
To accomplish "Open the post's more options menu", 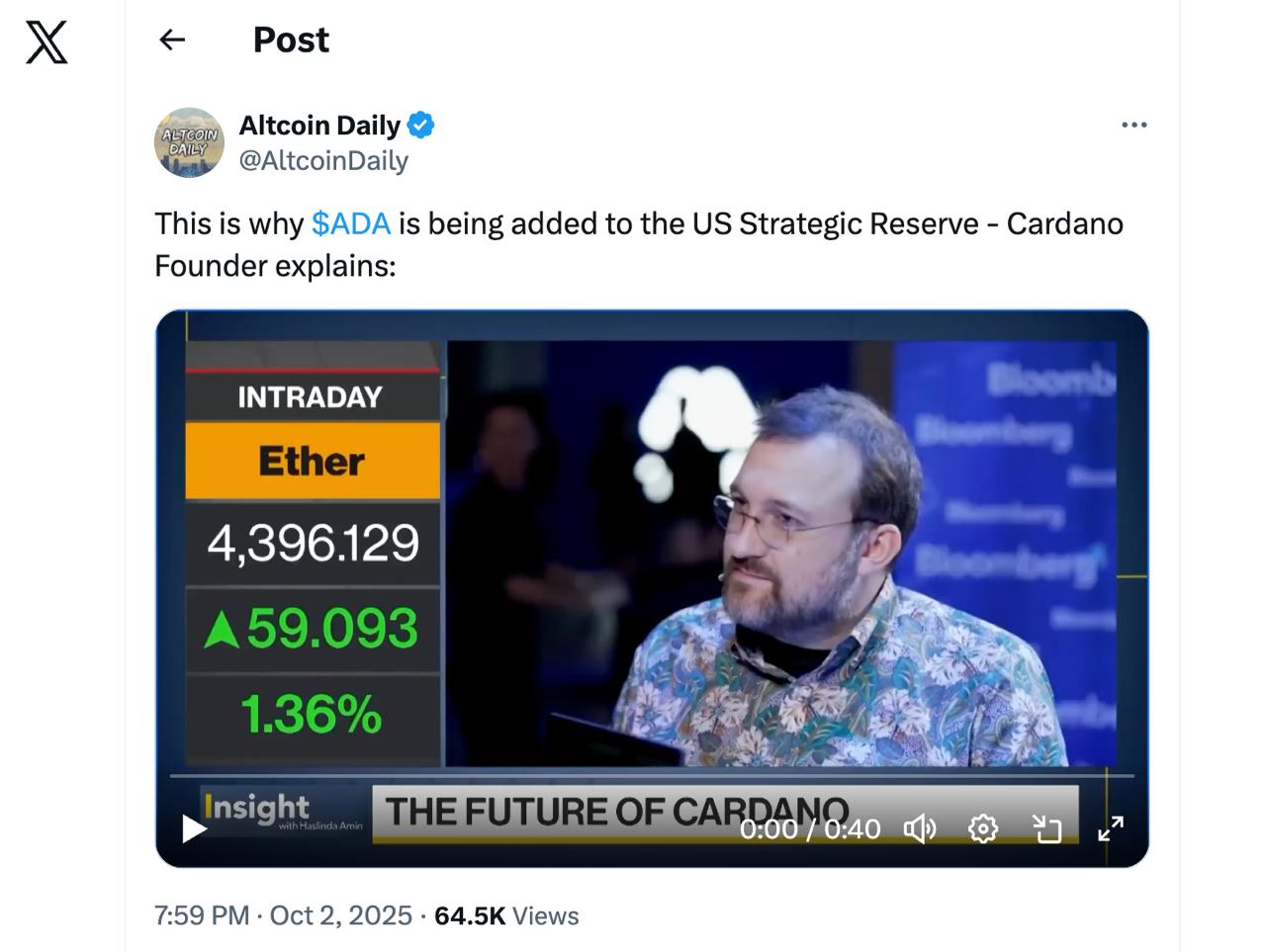I will [x=1133, y=125].
